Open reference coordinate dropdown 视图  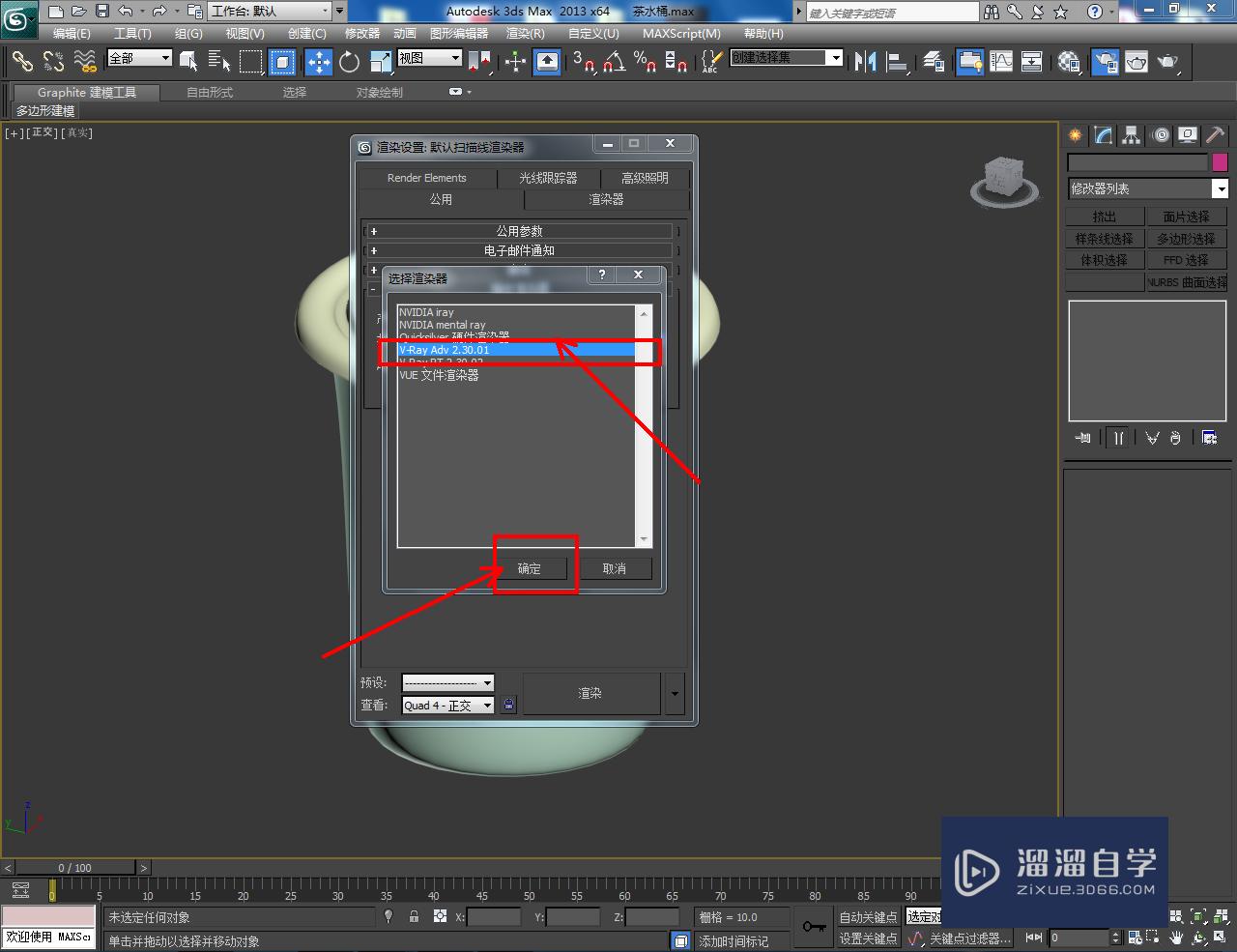pos(430,58)
